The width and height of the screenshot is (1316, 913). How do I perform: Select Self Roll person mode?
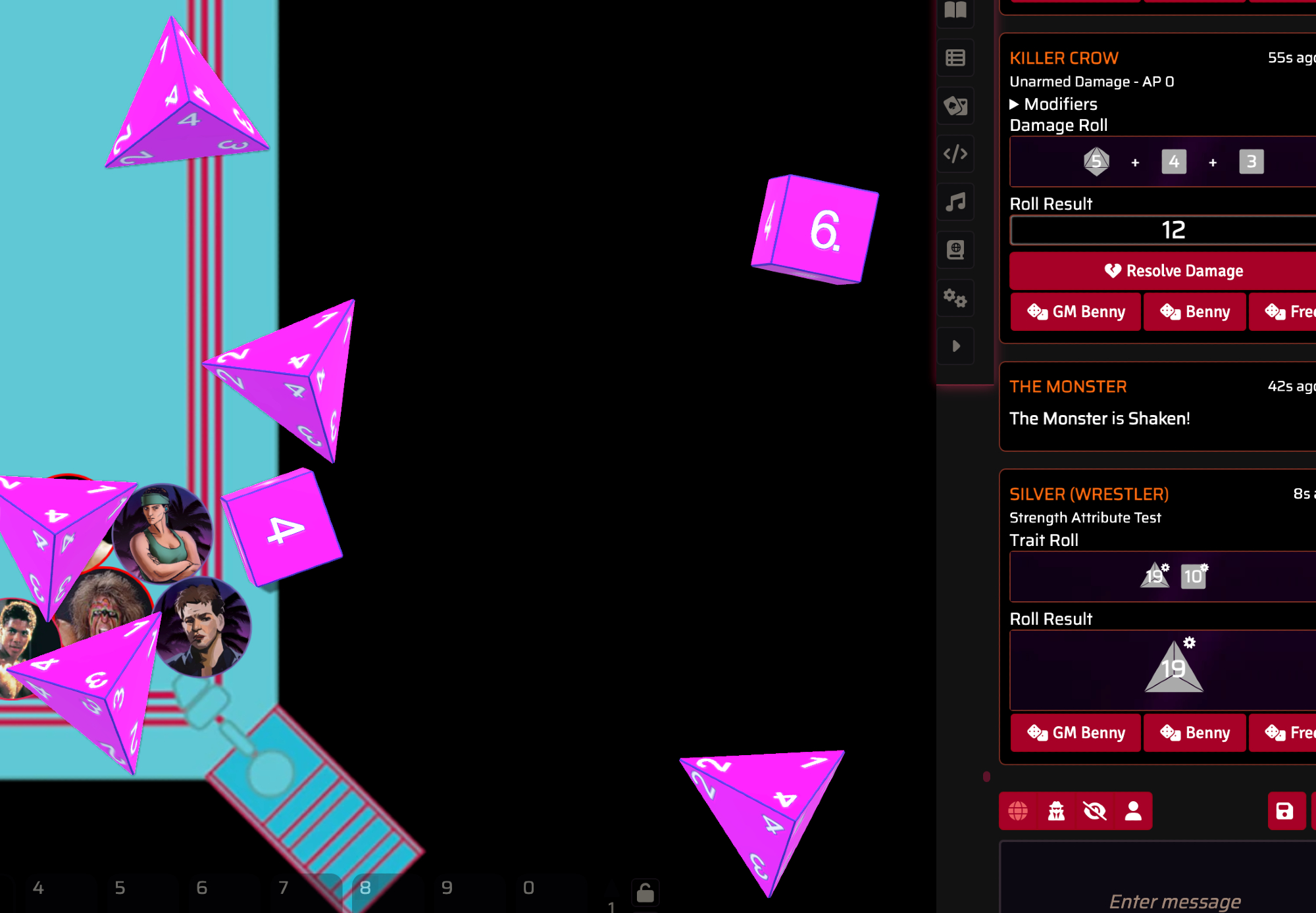click(1133, 811)
